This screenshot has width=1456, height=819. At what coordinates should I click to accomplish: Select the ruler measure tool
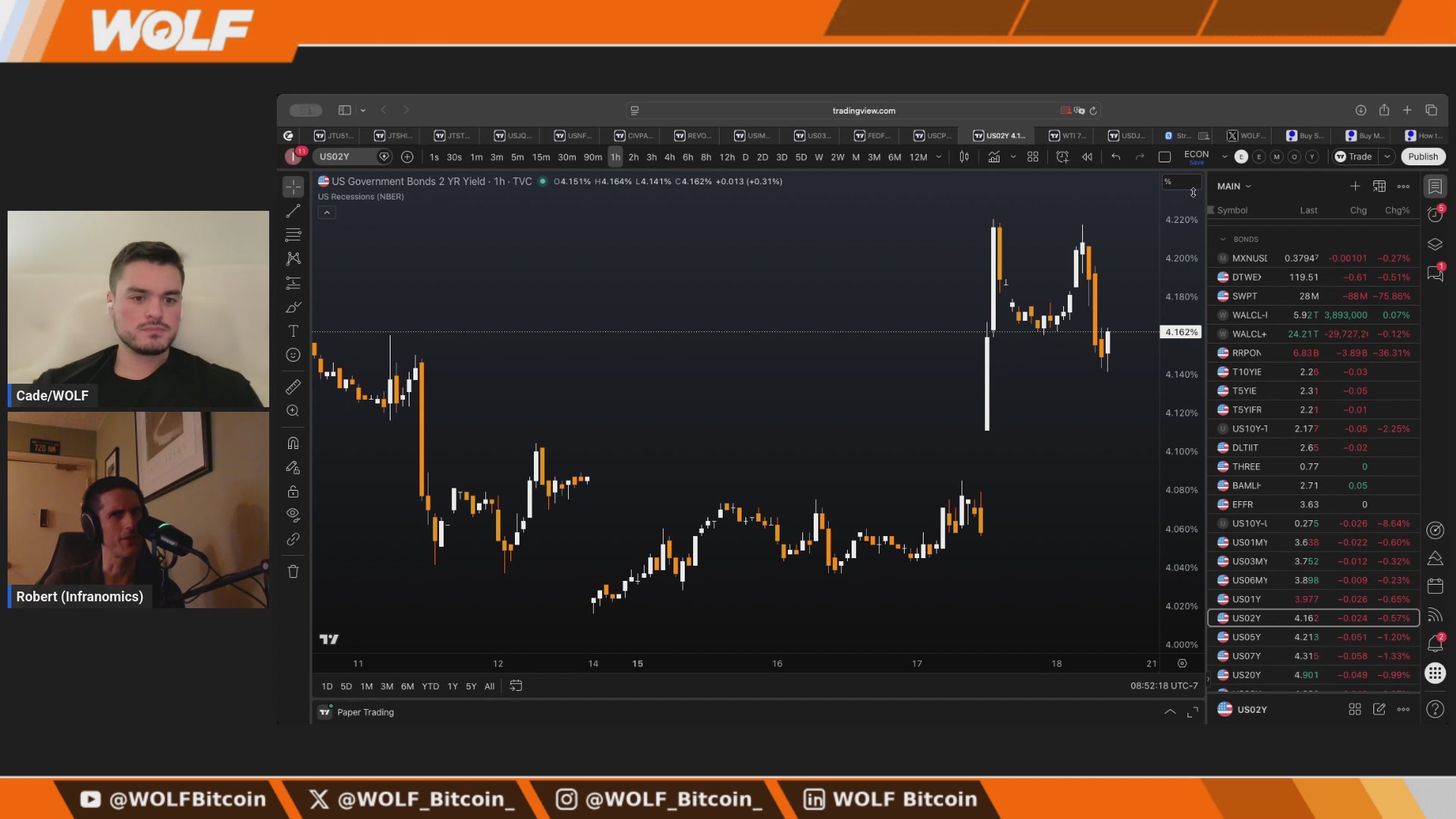tap(293, 387)
